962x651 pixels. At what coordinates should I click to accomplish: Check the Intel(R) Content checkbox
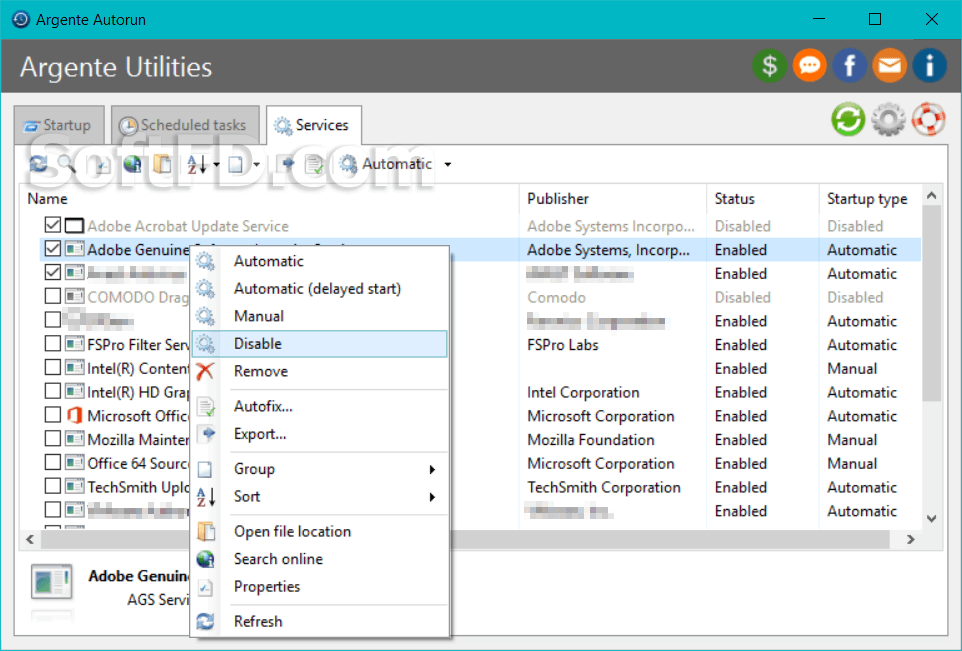pos(53,368)
